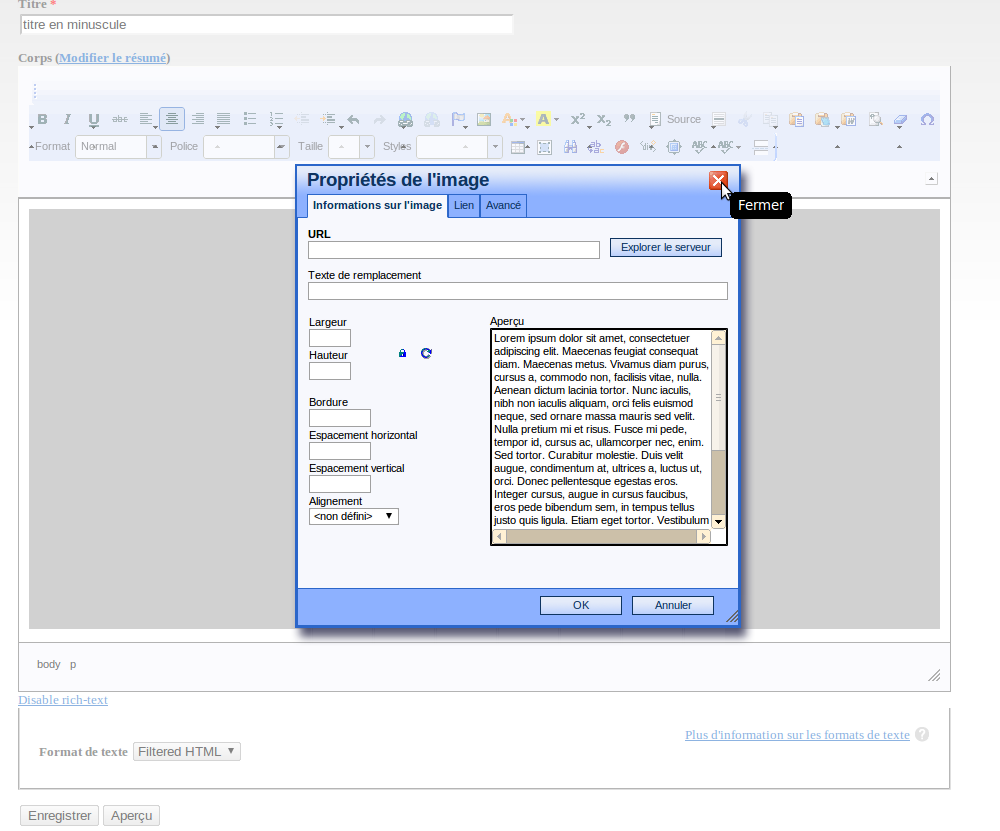
Task: Click the center align icon
Action: (x=172, y=120)
